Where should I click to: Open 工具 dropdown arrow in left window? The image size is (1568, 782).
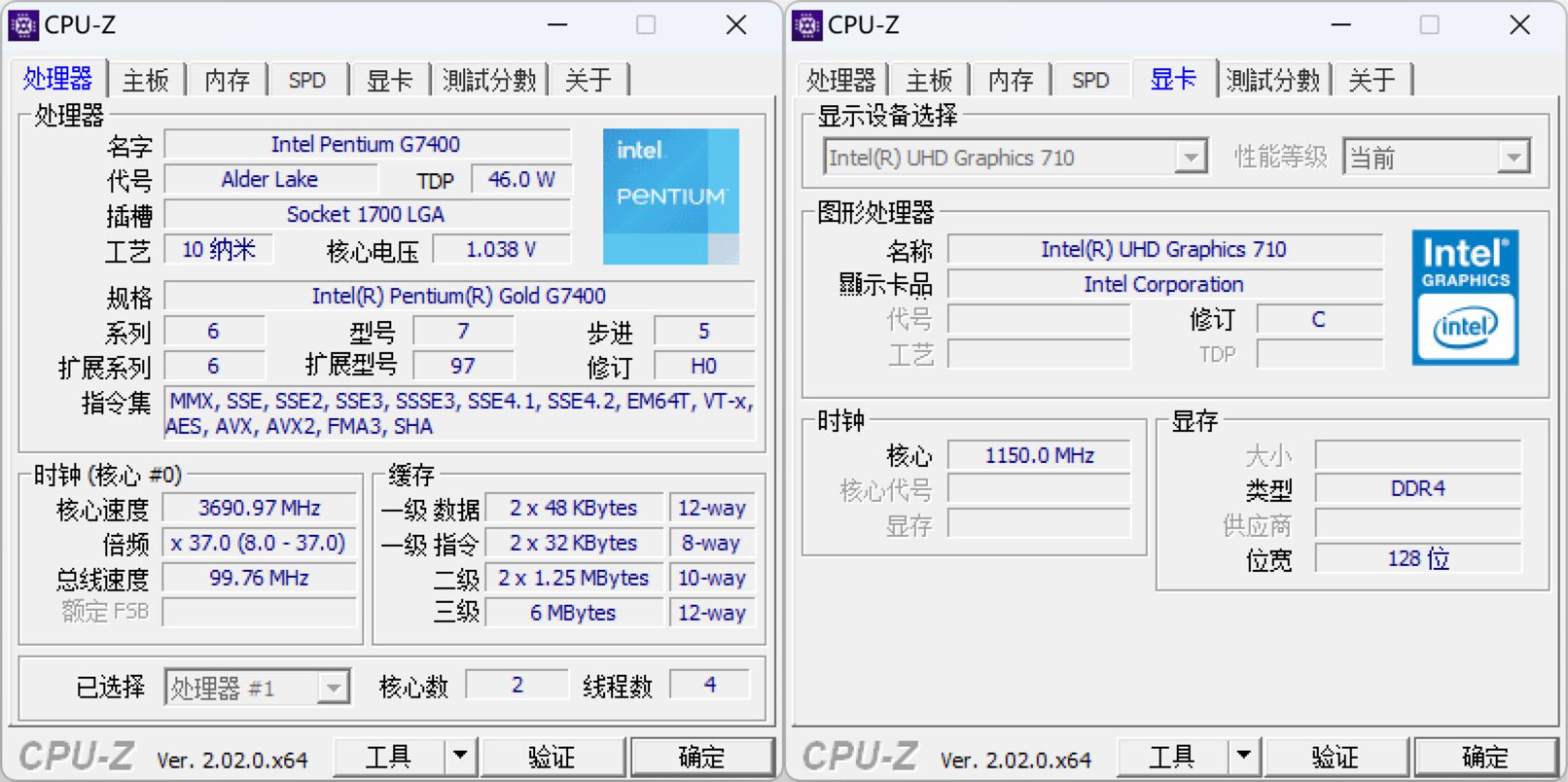point(460,756)
